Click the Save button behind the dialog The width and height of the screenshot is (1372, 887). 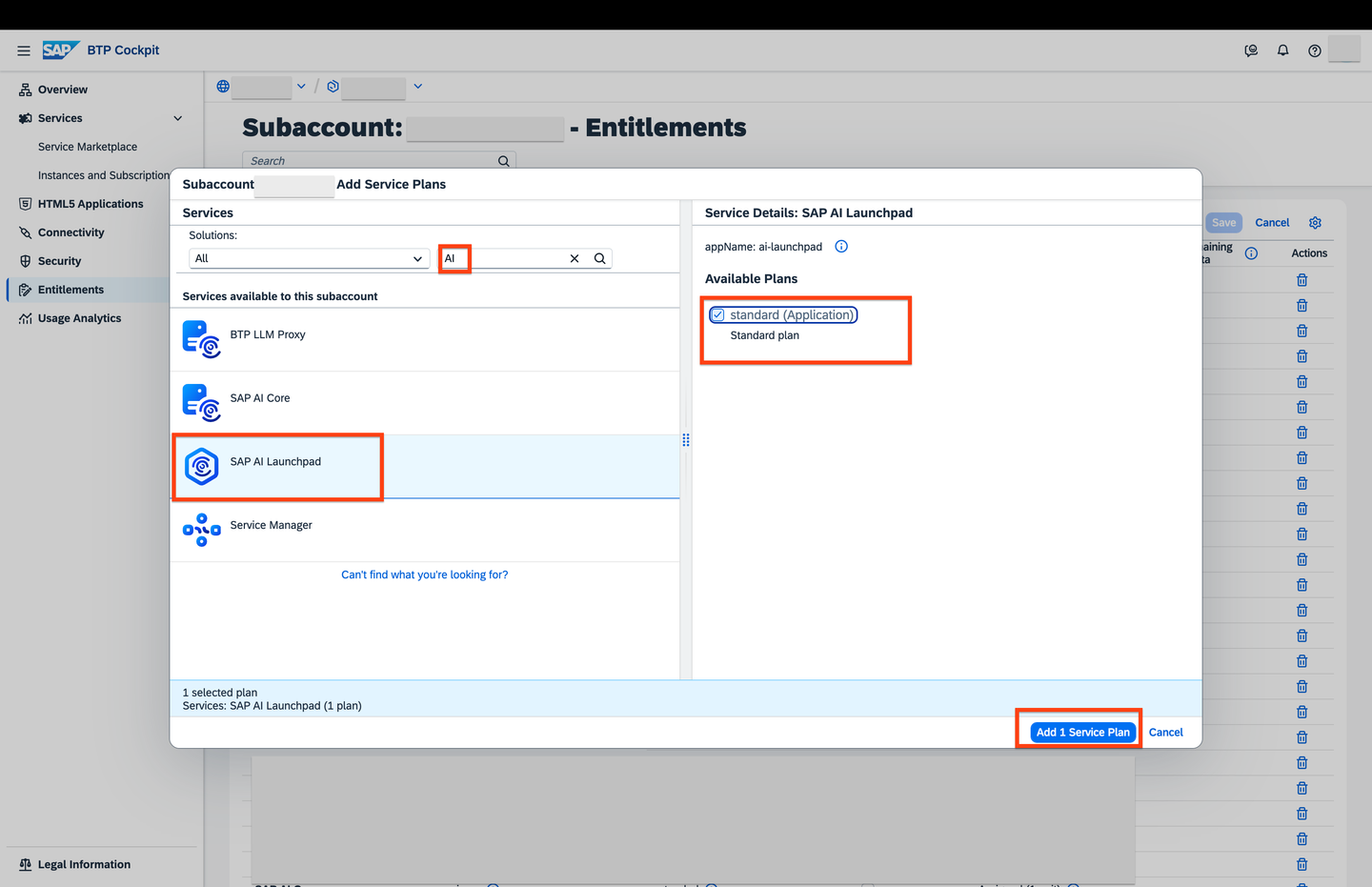1224,222
